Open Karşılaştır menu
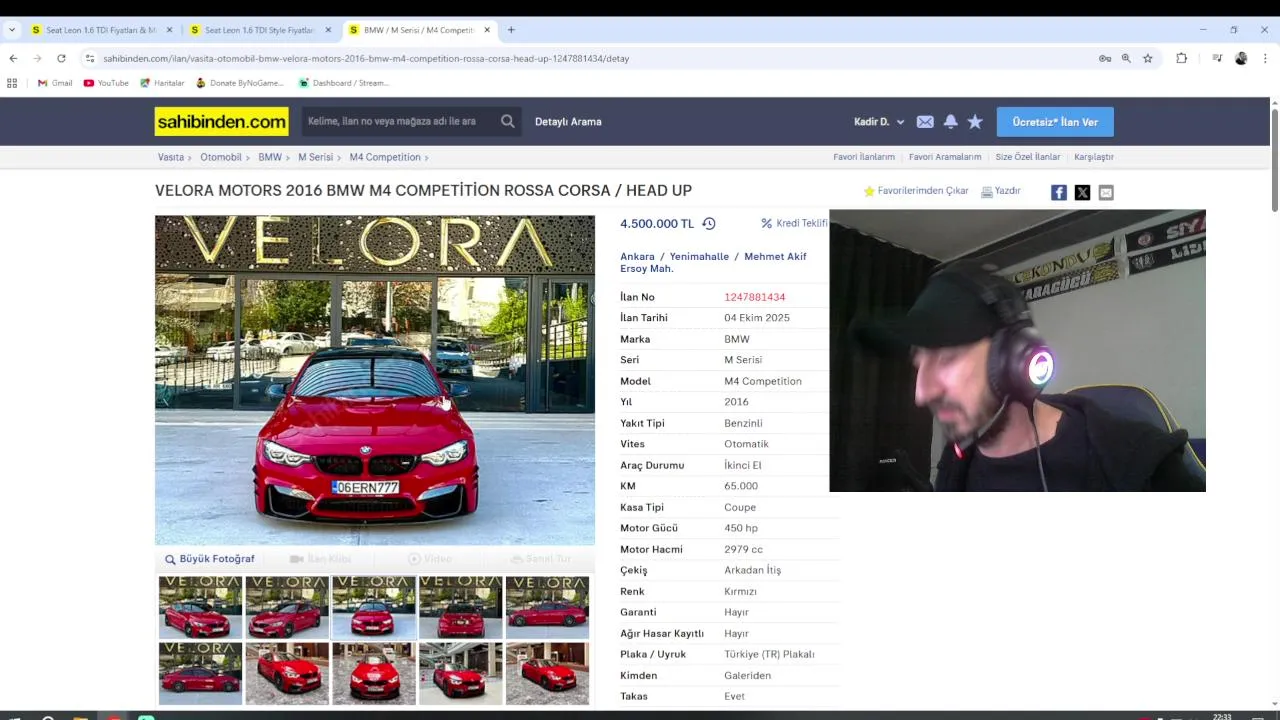The width and height of the screenshot is (1280, 720). [x=1094, y=157]
